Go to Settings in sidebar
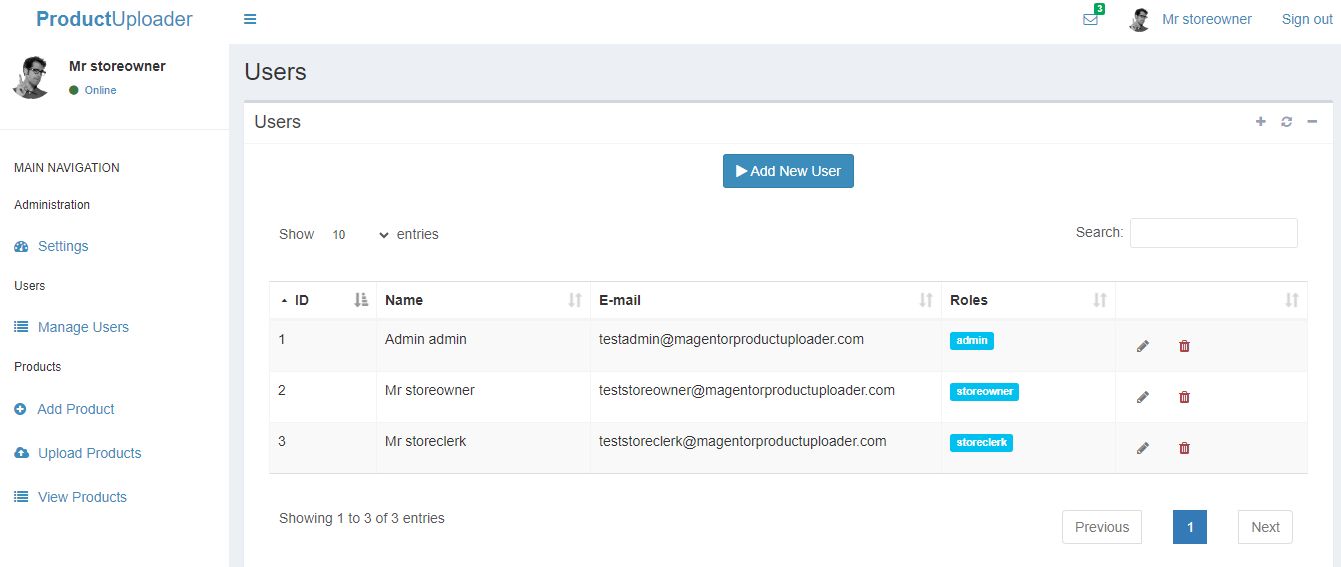This screenshot has height=567, width=1341. tap(63, 246)
